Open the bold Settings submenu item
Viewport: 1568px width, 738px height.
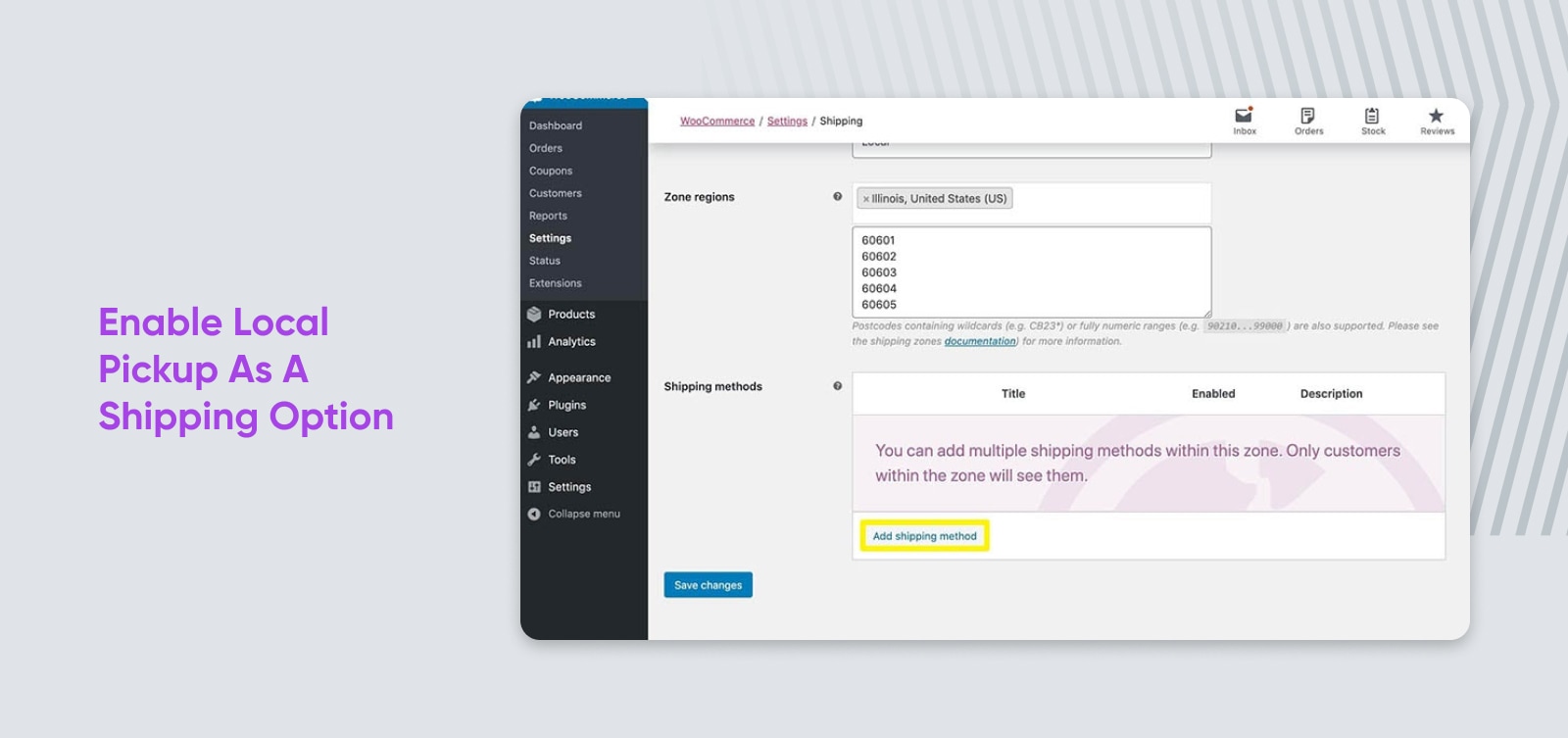click(x=550, y=238)
